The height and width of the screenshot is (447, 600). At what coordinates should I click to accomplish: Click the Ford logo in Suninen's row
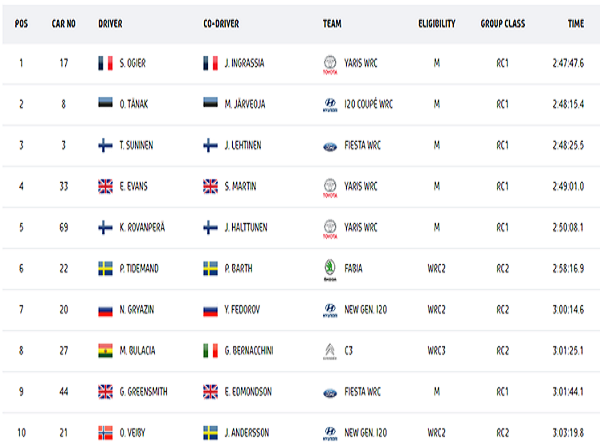pyautogui.click(x=330, y=147)
